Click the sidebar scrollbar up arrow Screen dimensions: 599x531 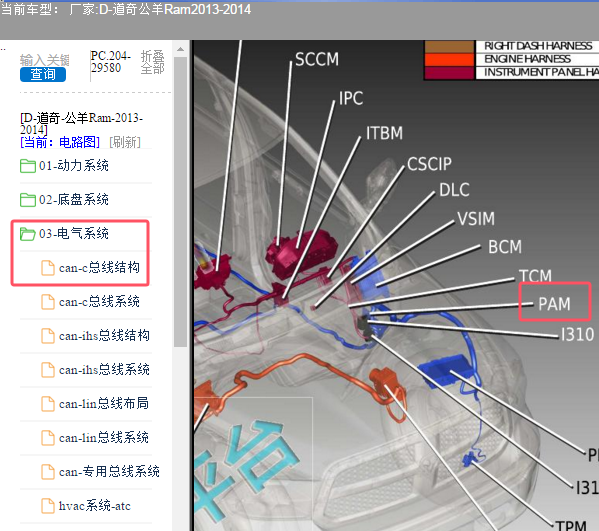[x=180, y=49]
